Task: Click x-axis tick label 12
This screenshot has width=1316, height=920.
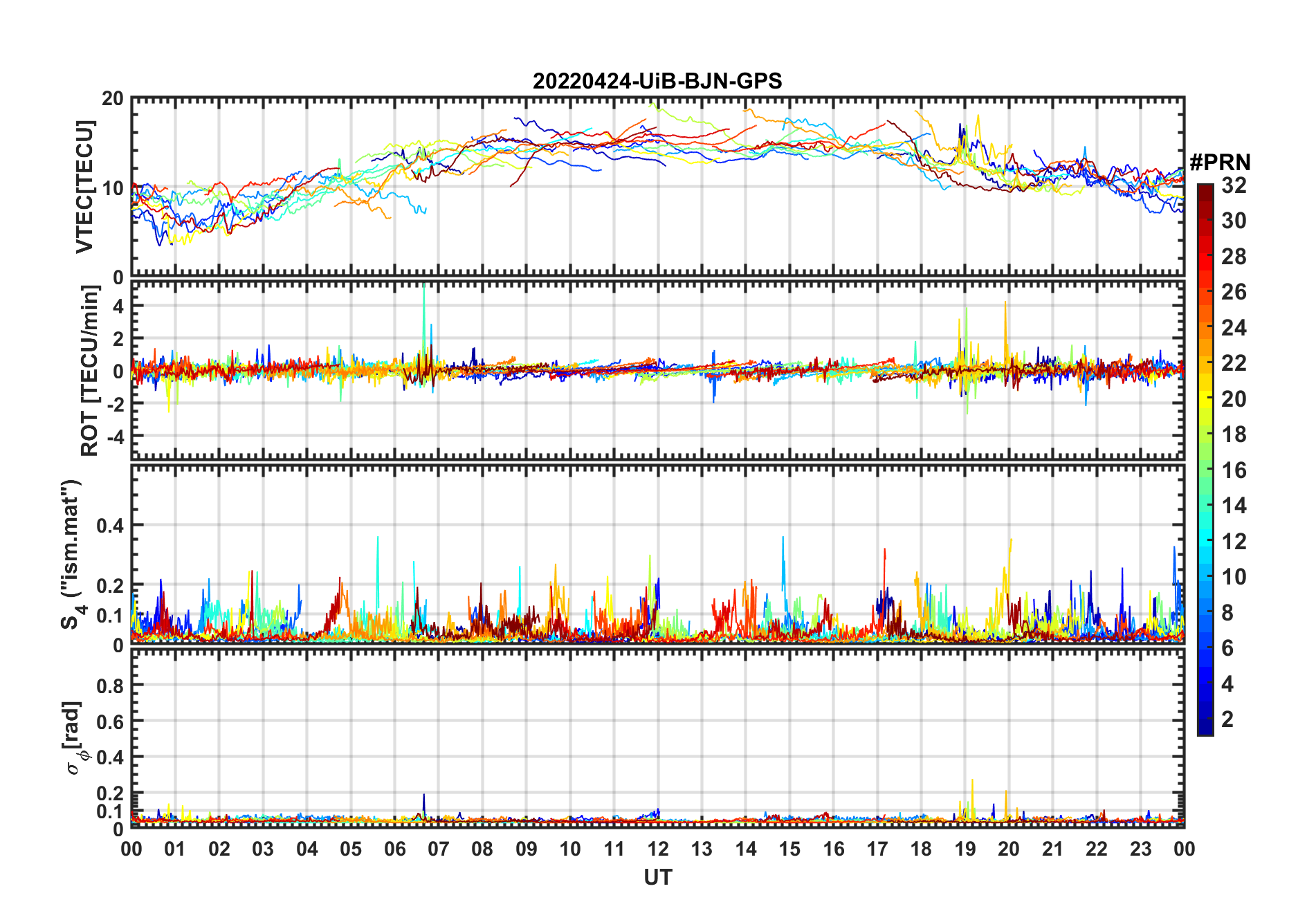Action: coord(658,849)
